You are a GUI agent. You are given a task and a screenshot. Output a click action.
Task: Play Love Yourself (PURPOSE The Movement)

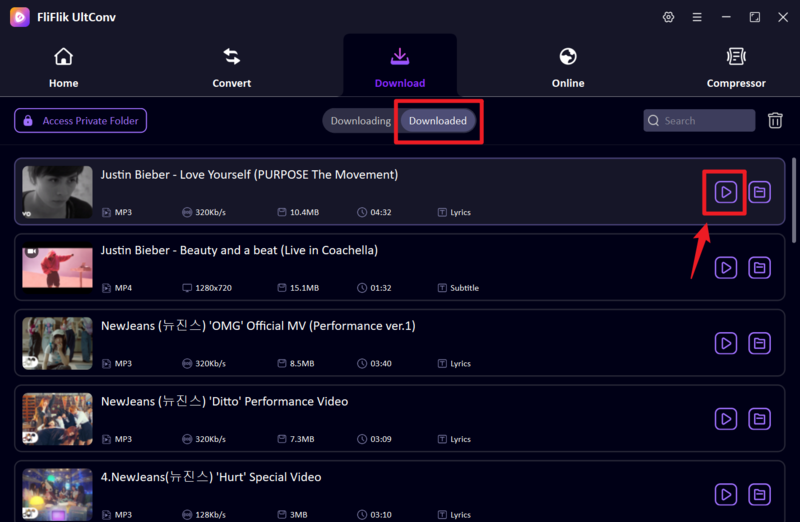tap(726, 192)
